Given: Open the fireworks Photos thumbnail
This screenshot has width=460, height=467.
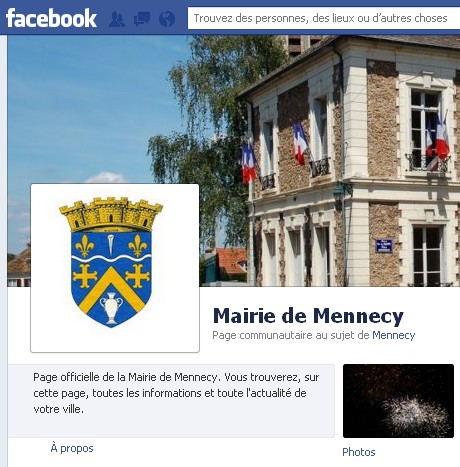Looking at the screenshot, I should (x=398, y=401).
